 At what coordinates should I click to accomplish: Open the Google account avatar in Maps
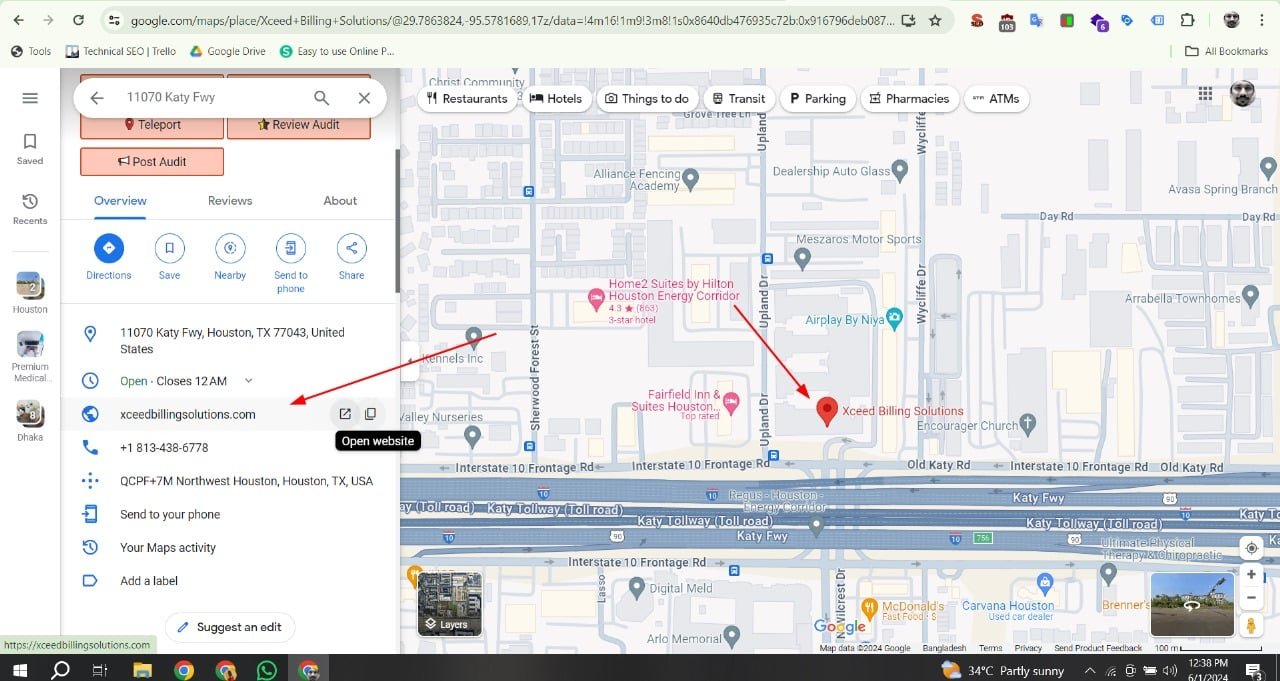point(1243,94)
